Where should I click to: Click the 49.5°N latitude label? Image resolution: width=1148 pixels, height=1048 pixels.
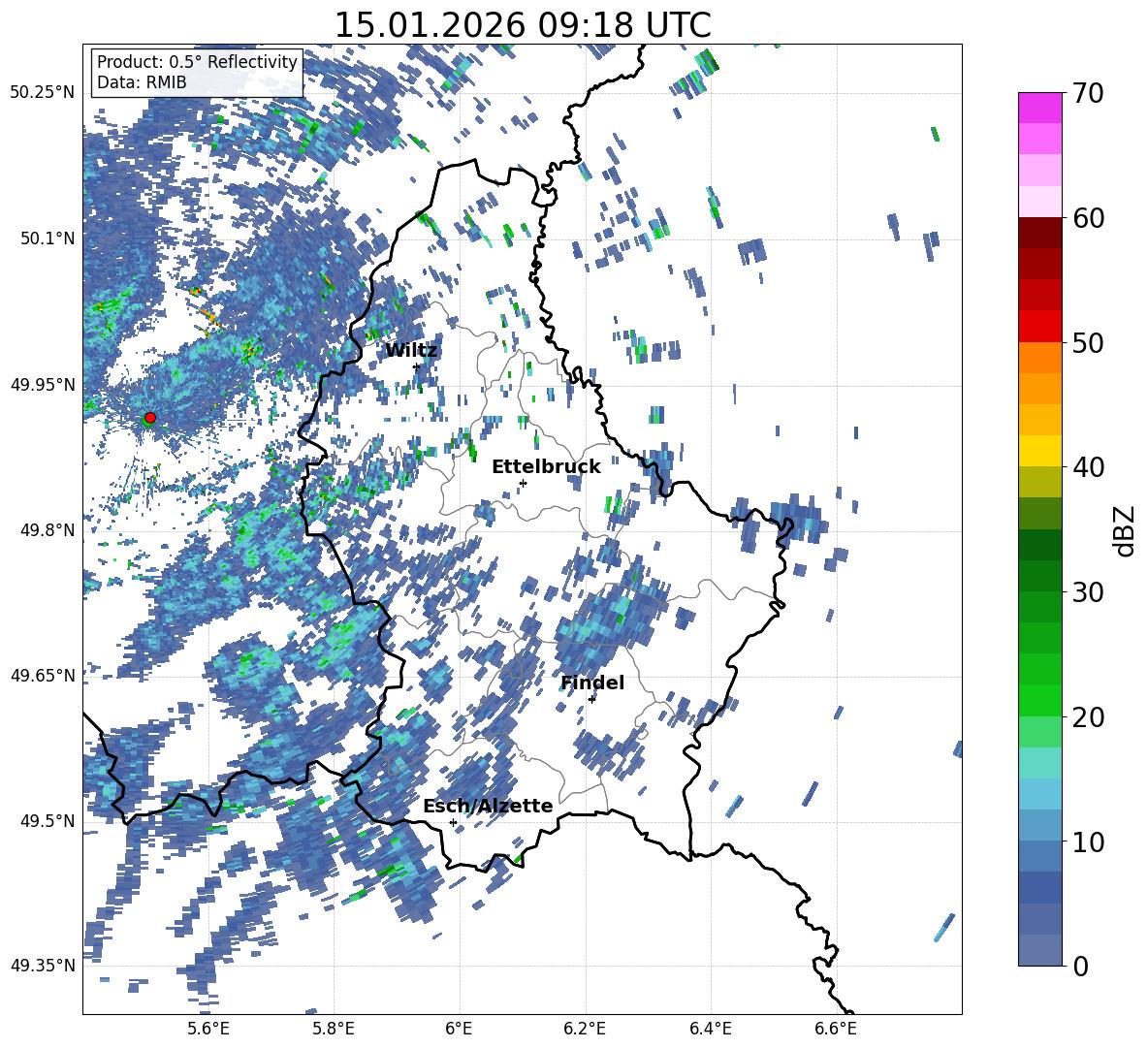(x=48, y=820)
